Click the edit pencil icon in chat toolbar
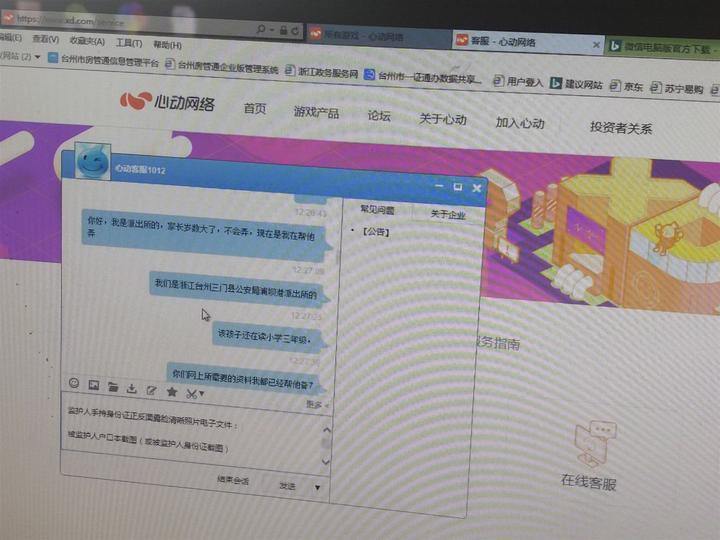This screenshot has height=540, width=720. tap(151, 390)
